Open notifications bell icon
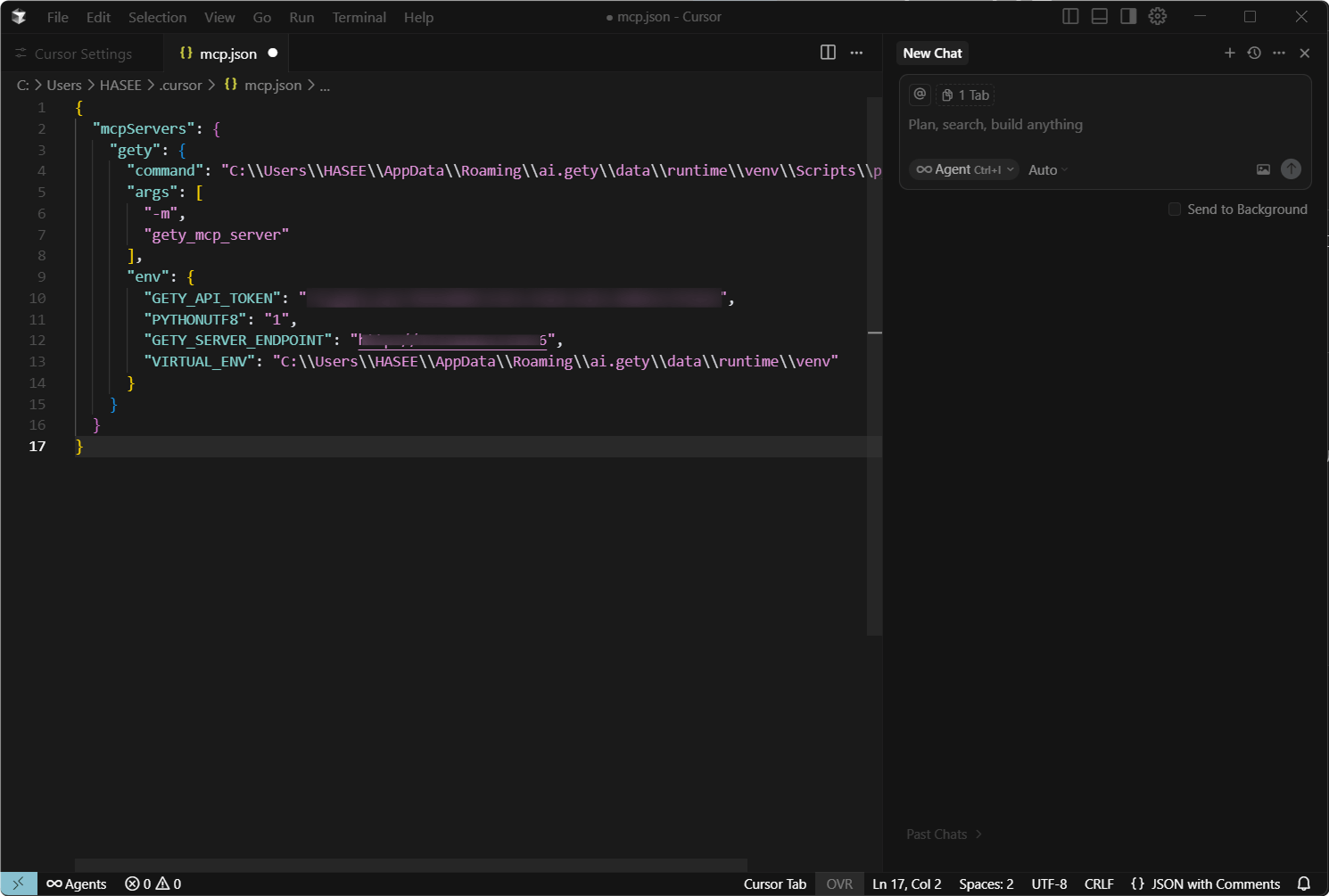The image size is (1329, 896). [x=1303, y=884]
